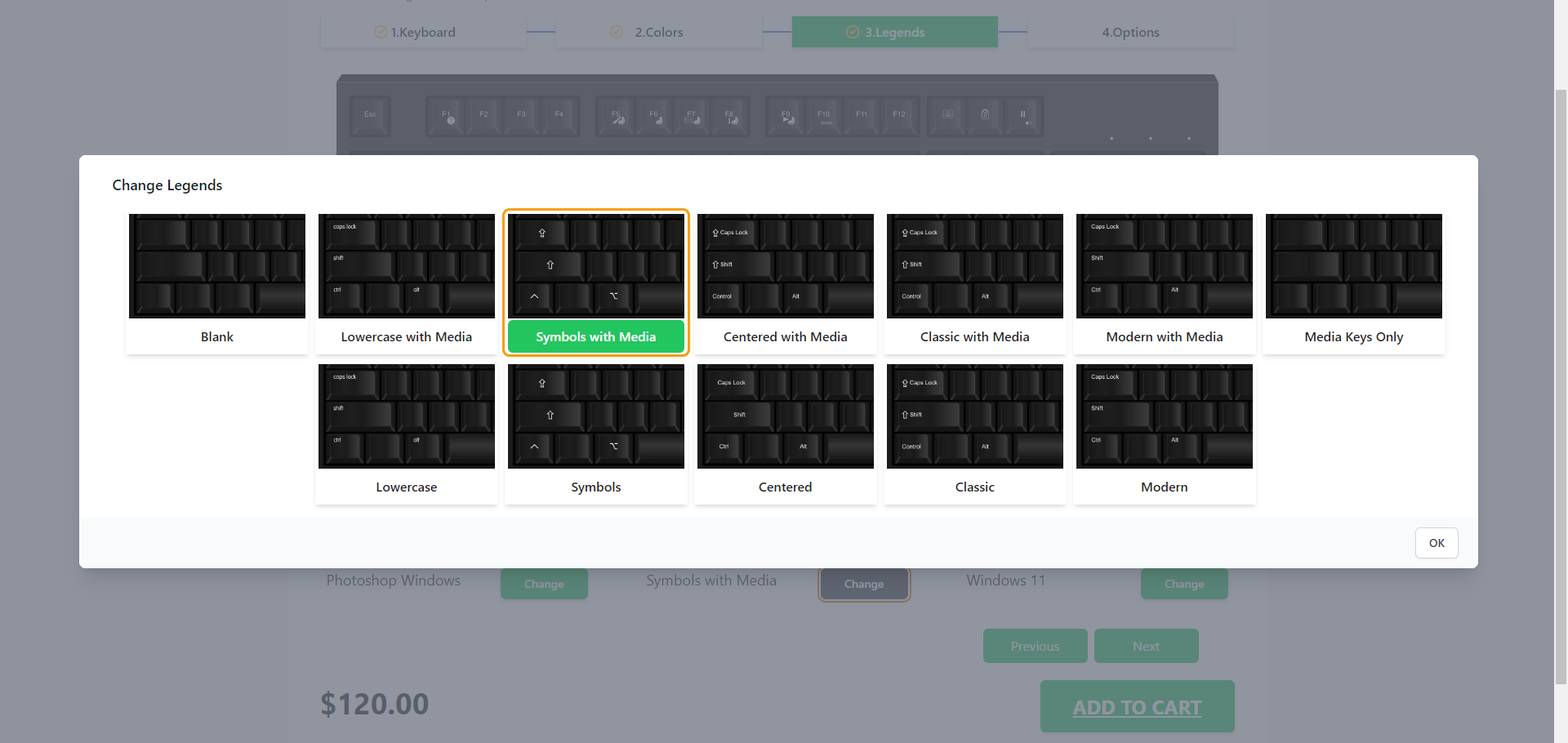Click the F12 key on keyboard preview
The image size is (1568, 743).
pos(899,116)
